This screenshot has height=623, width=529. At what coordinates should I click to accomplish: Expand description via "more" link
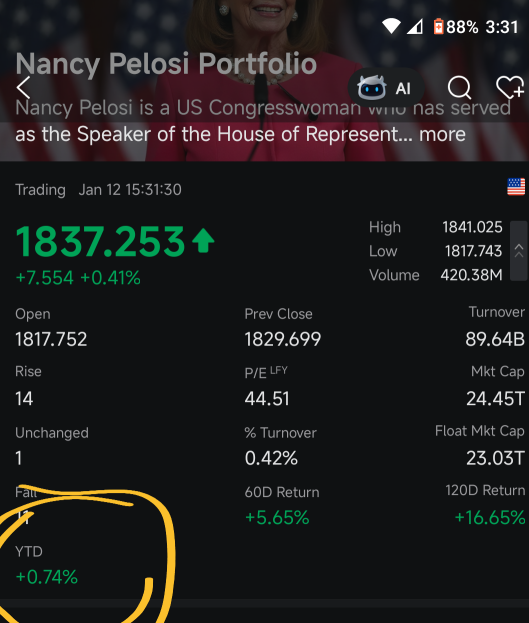pyautogui.click(x=442, y=134)
